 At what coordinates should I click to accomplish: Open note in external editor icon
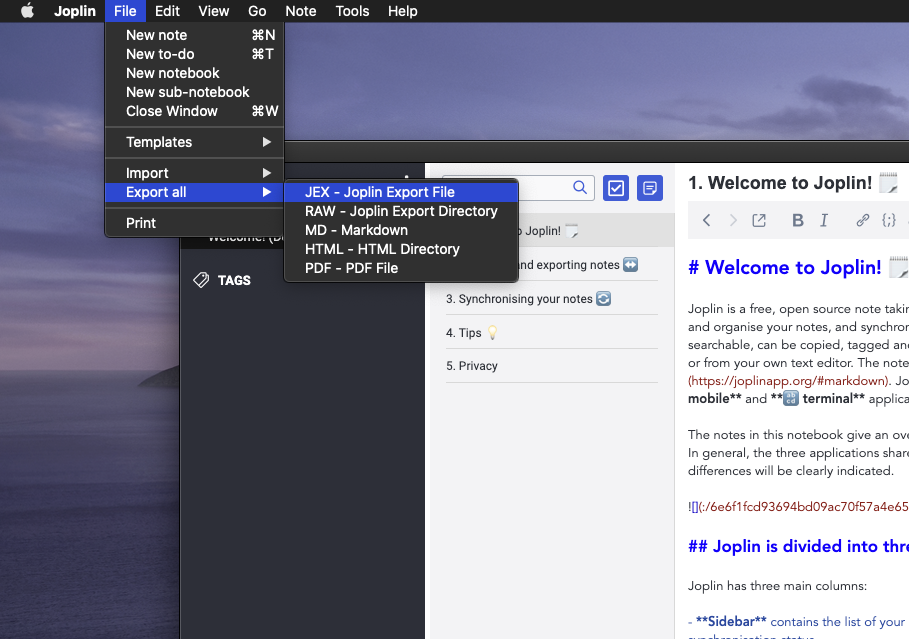(759, 220)
